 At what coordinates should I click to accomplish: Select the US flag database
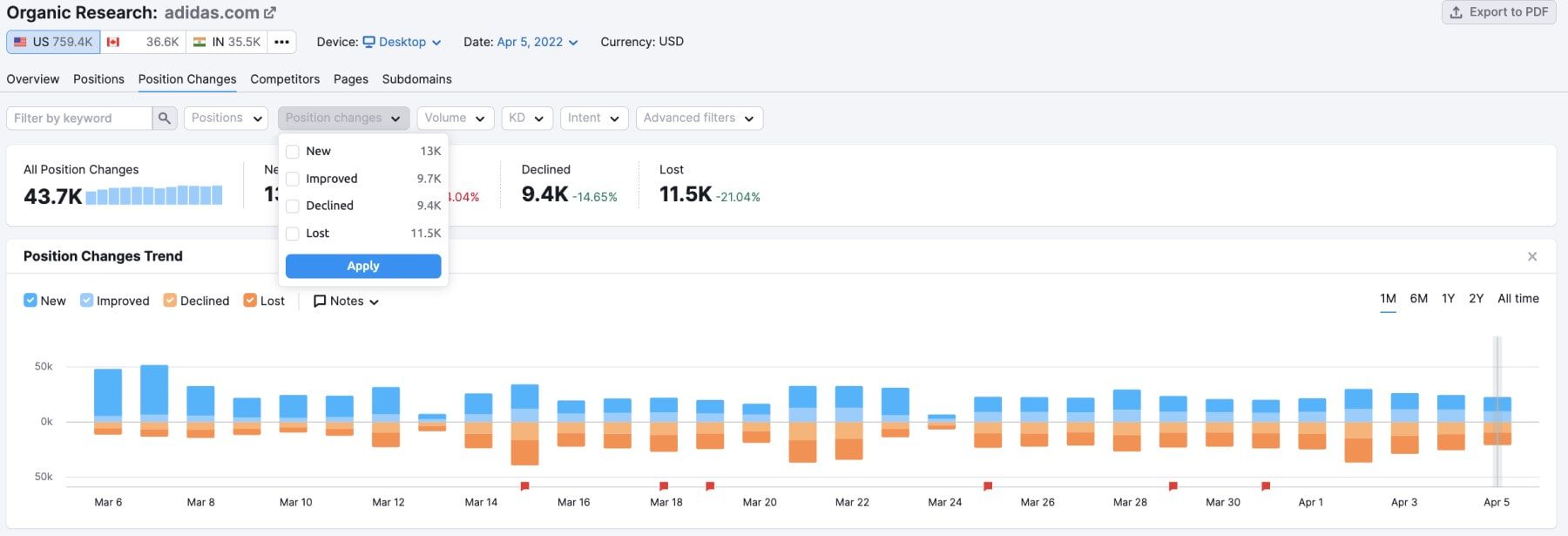click(x=53, y=42)
